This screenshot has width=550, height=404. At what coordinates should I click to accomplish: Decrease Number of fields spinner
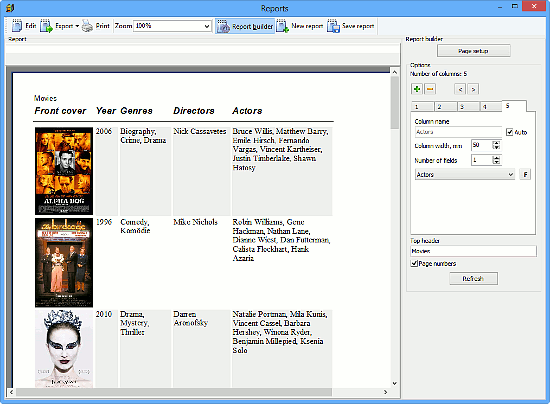pos(496,162)
